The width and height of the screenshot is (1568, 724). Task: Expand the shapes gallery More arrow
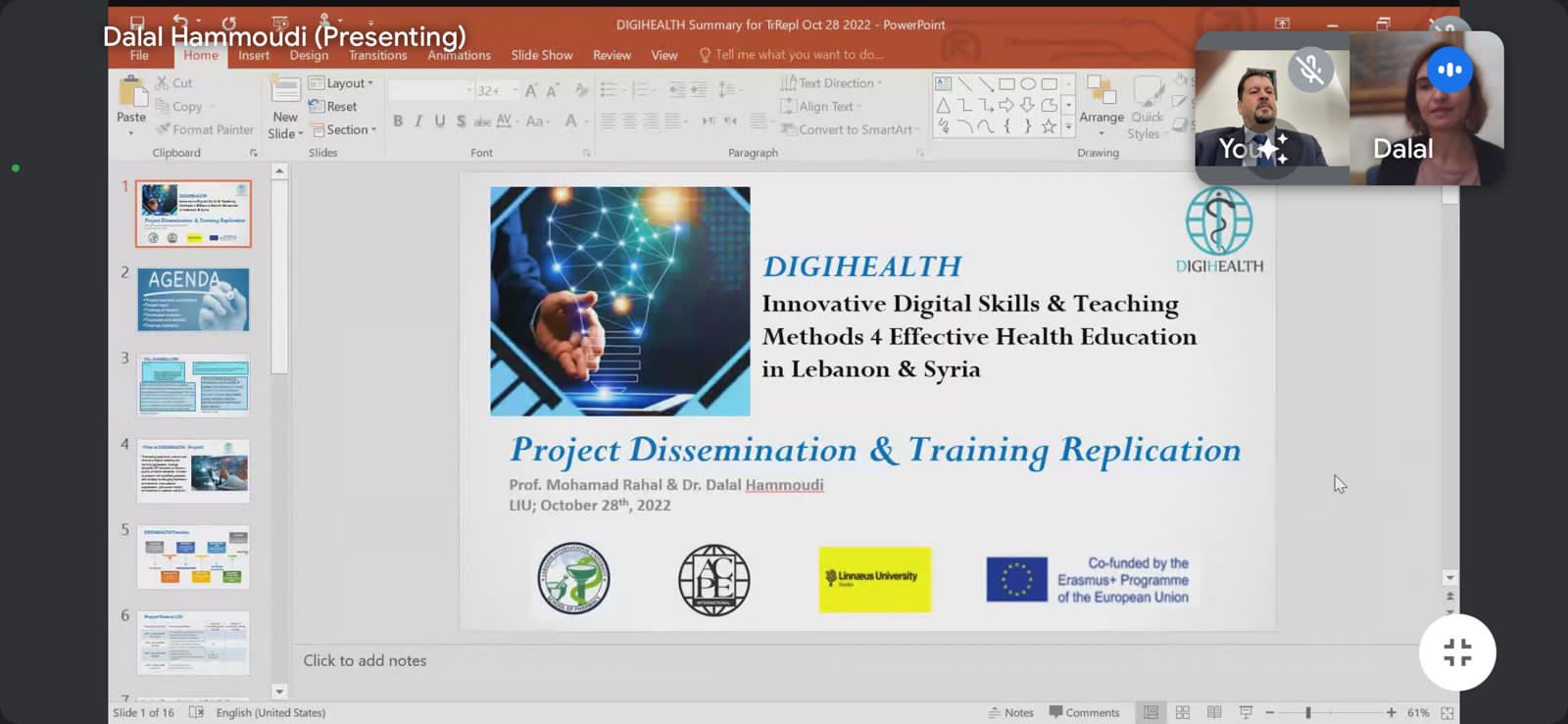click(1068, 126)
